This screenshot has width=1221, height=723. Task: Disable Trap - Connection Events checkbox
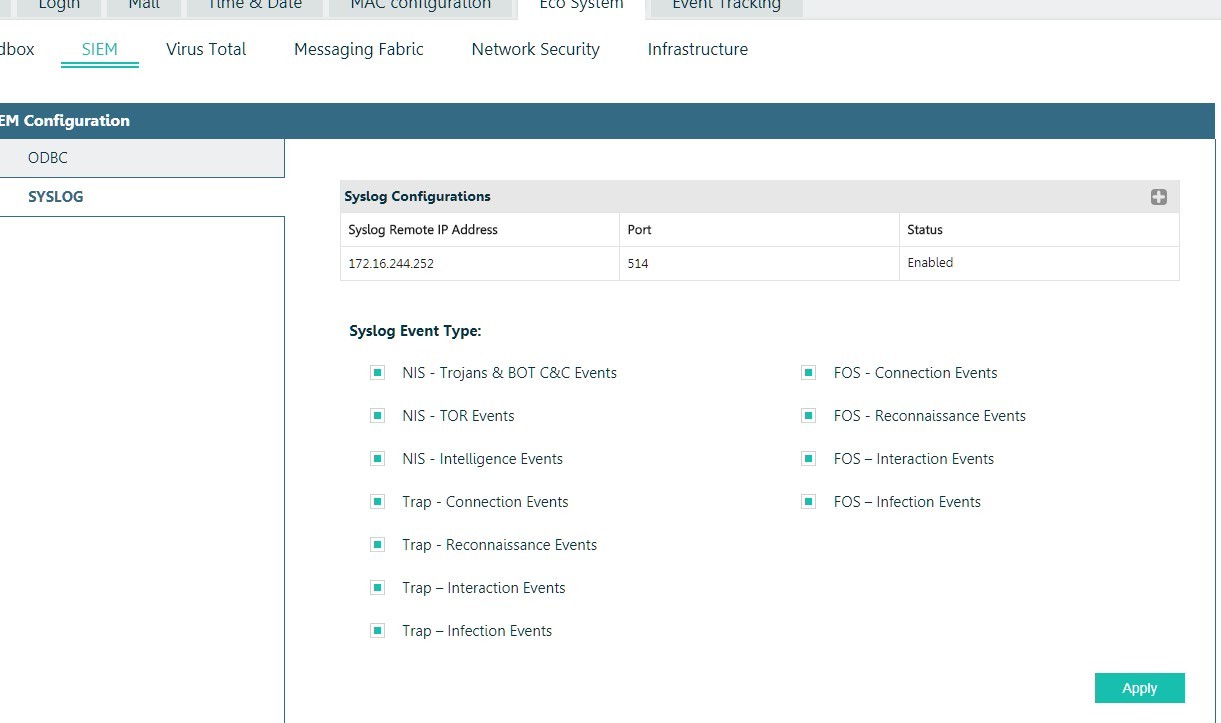(x=377, y=502)
